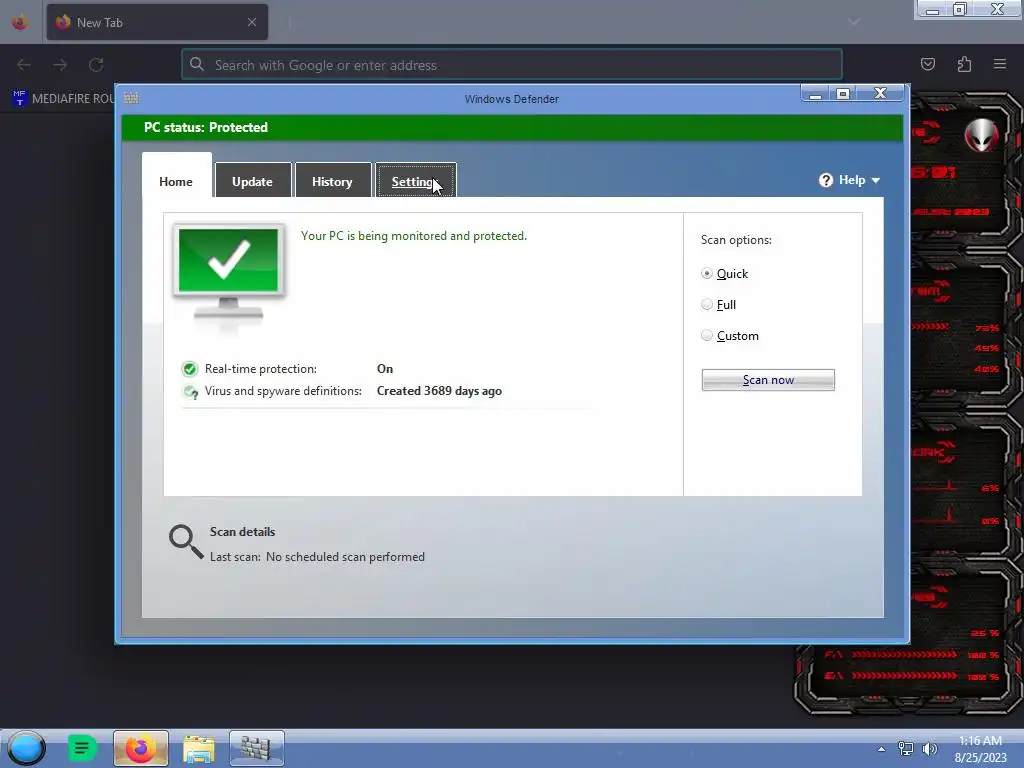Image resolution: width=1024 pixels, height=768 pixels.
Task: Open the Pocket icon in Firefox toolbar
Action: 928,64
